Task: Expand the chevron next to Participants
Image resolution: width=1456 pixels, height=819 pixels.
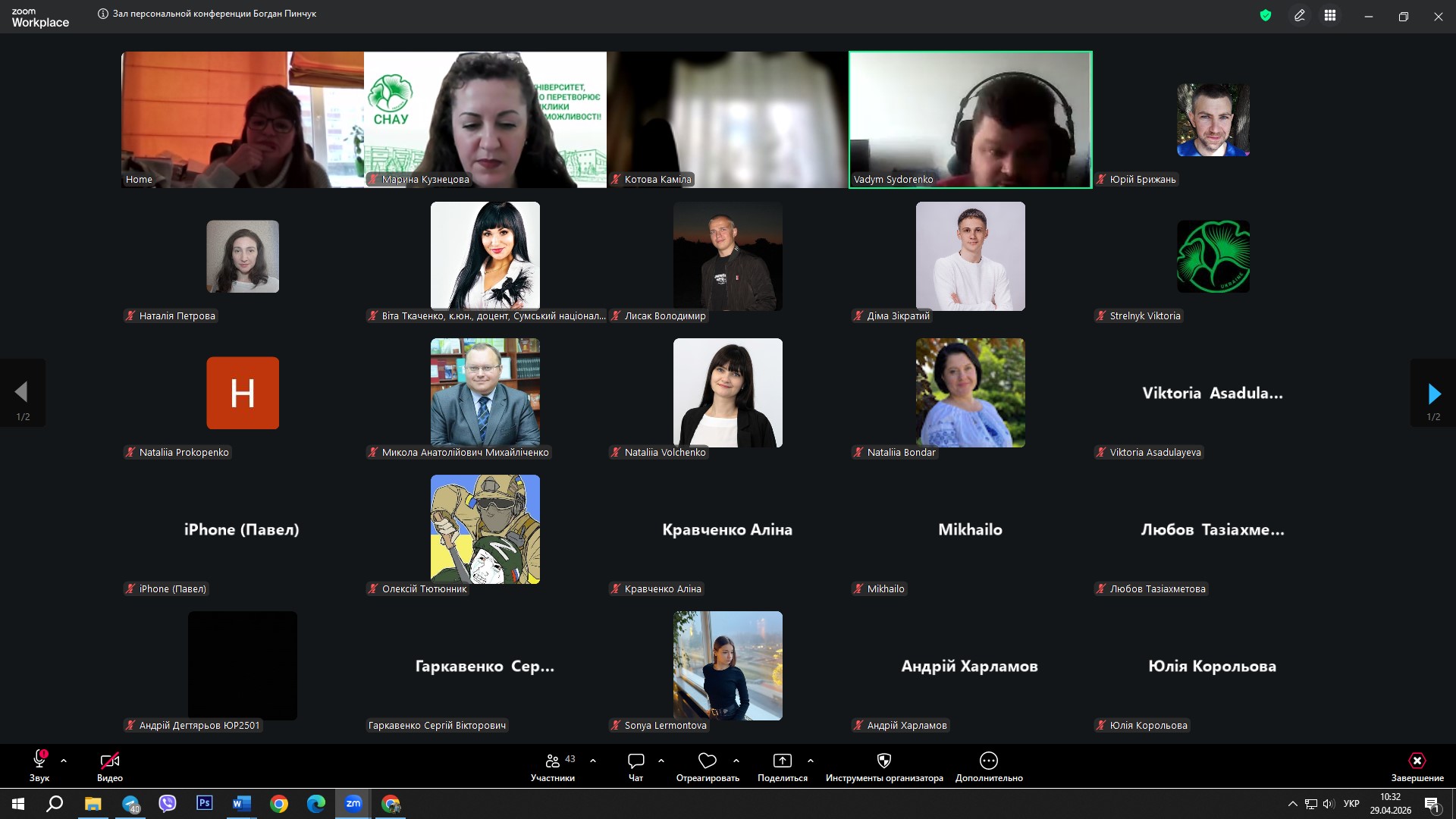Action: pyautogui.click(x=593, y=761)
